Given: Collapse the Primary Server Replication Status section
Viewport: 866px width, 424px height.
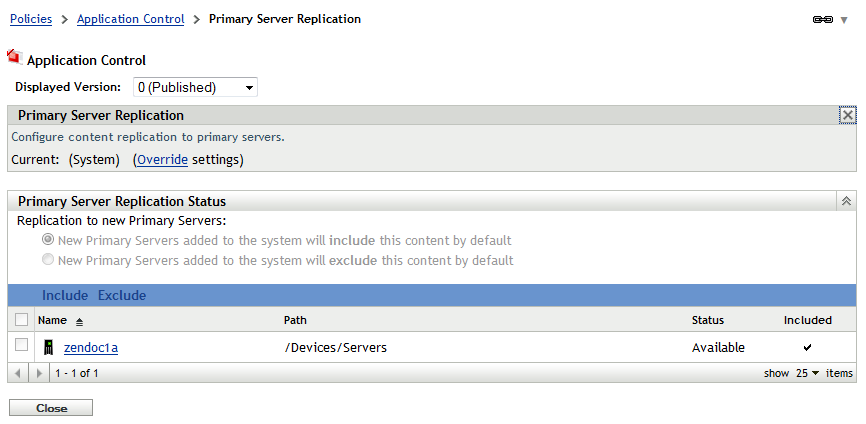Looking at the screenshot, I should (x=847, y=201).
